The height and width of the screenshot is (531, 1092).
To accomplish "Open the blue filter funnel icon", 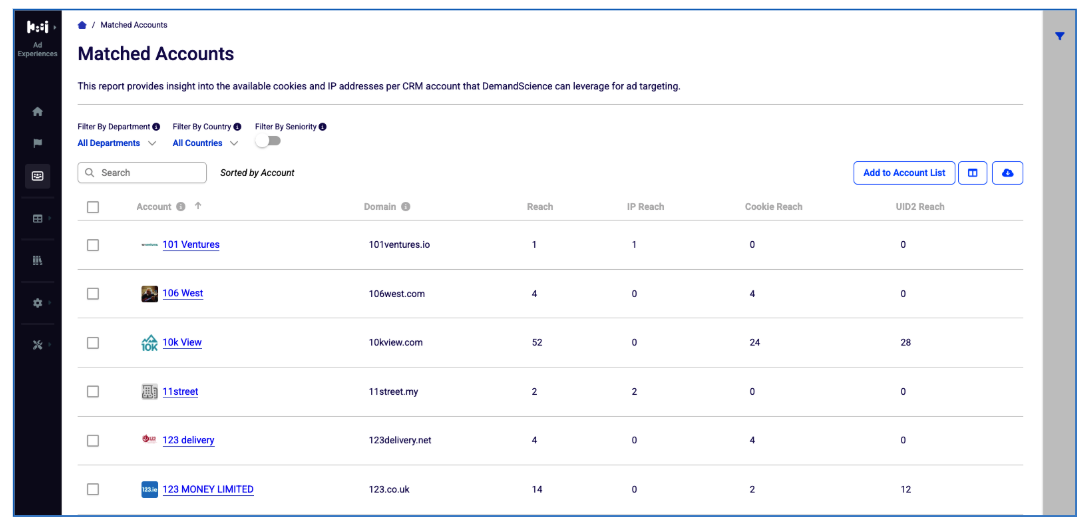I will point(1059,36).
